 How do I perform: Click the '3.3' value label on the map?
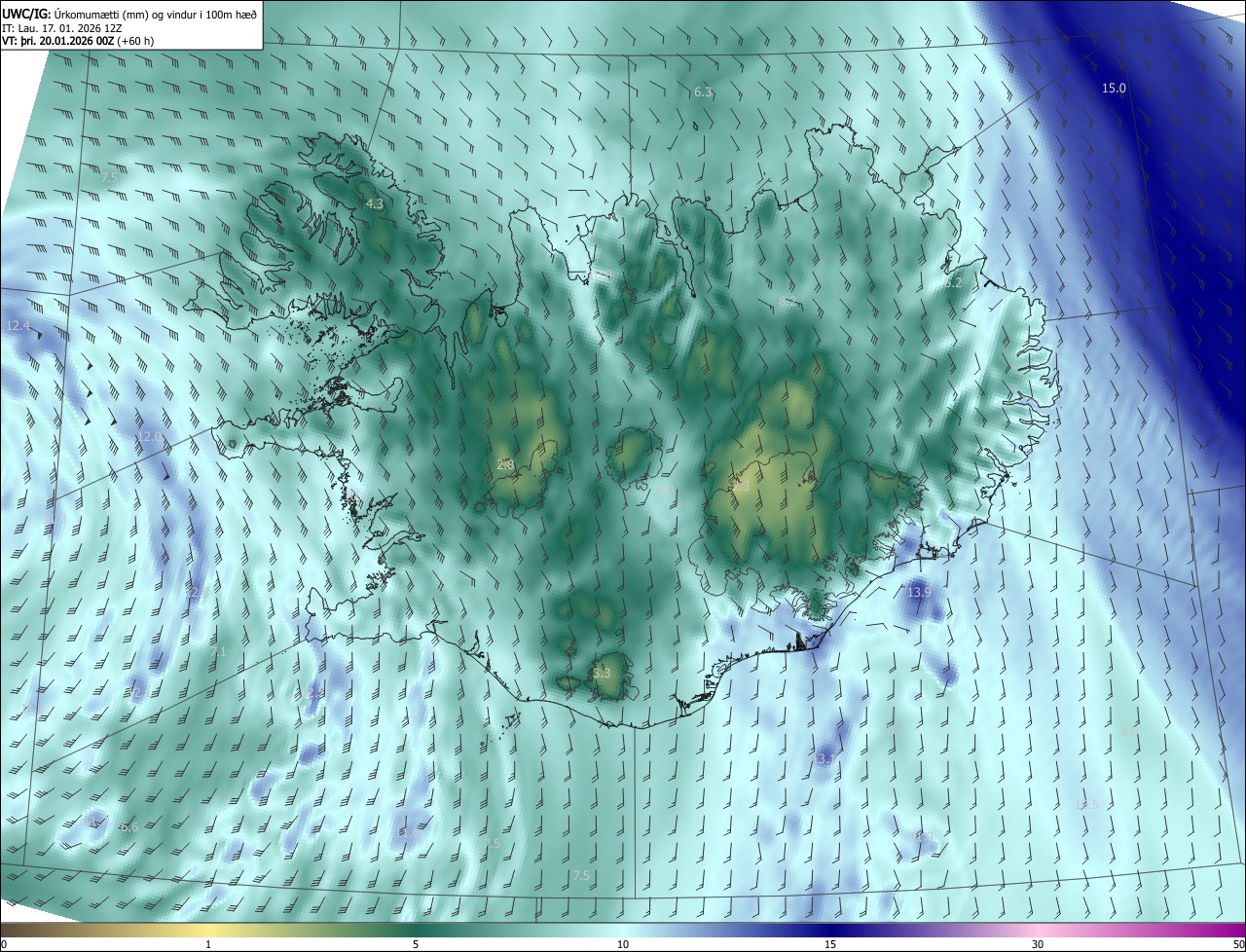(x=602, y=674)
